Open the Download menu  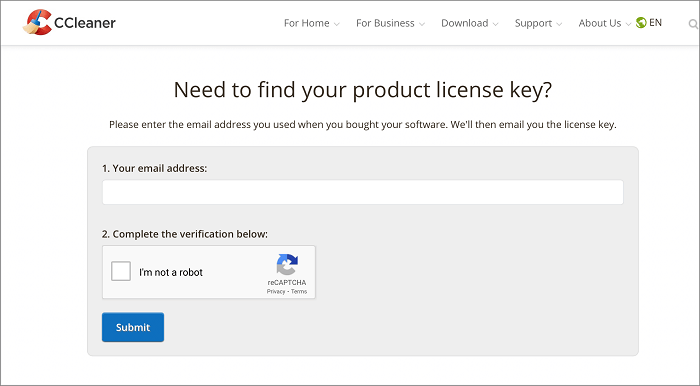[465, 23]
